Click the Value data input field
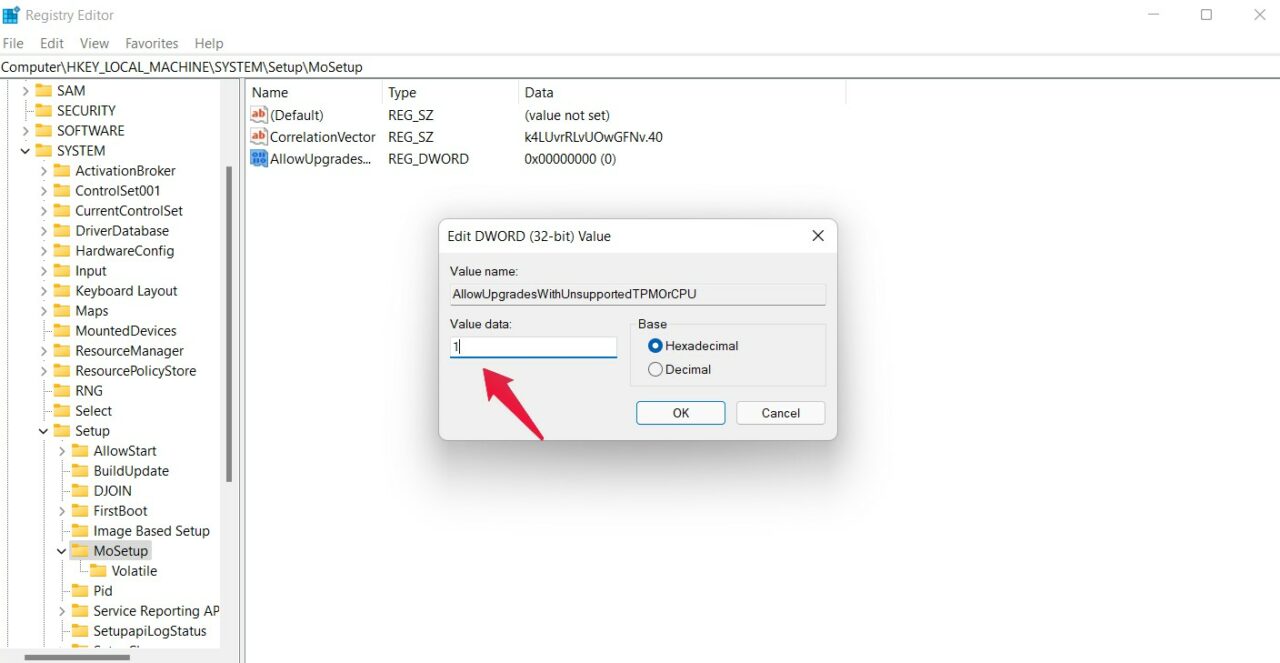This screenshot has height=663, width=1280. 533,347
